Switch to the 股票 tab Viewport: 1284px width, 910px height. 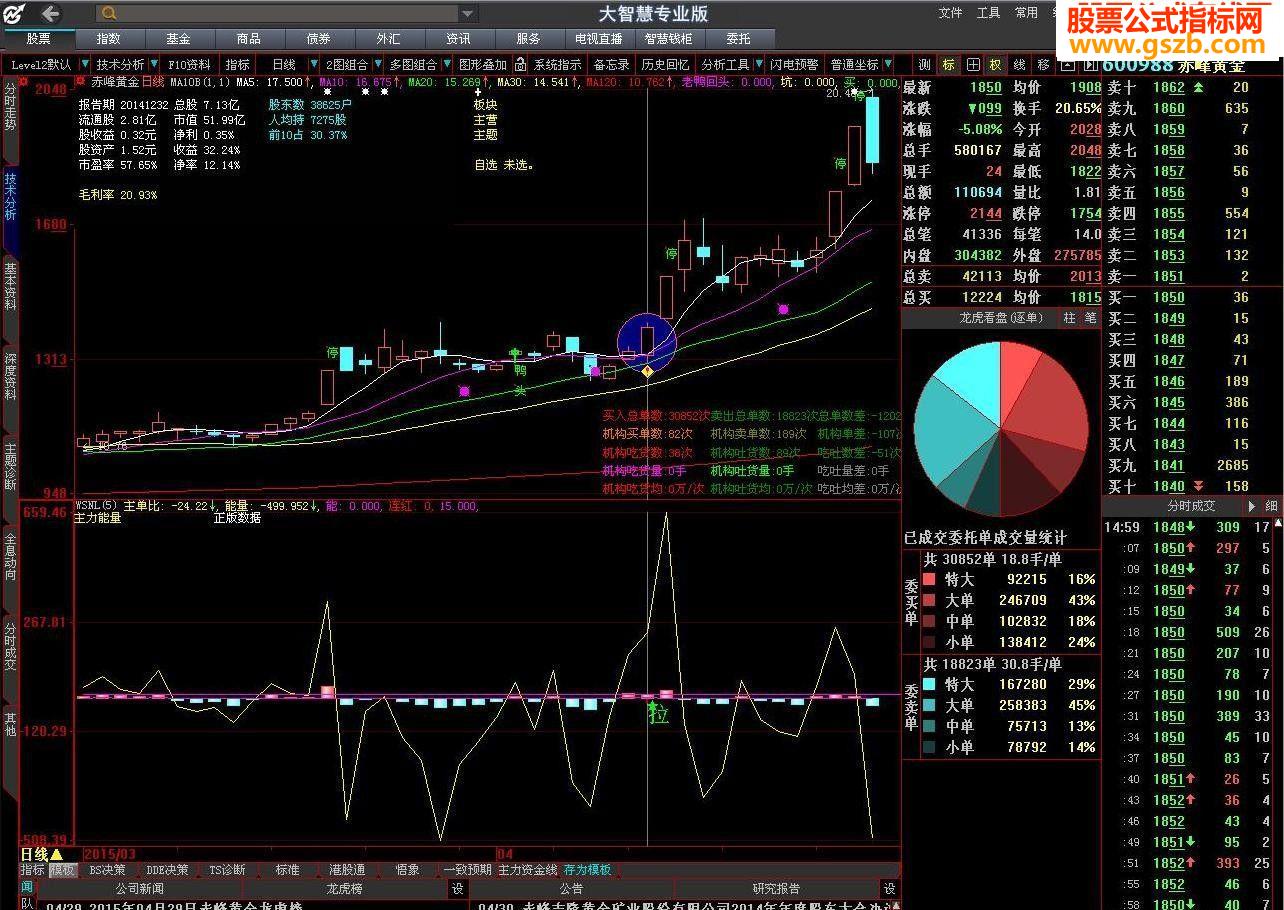(x=39, y=39)
